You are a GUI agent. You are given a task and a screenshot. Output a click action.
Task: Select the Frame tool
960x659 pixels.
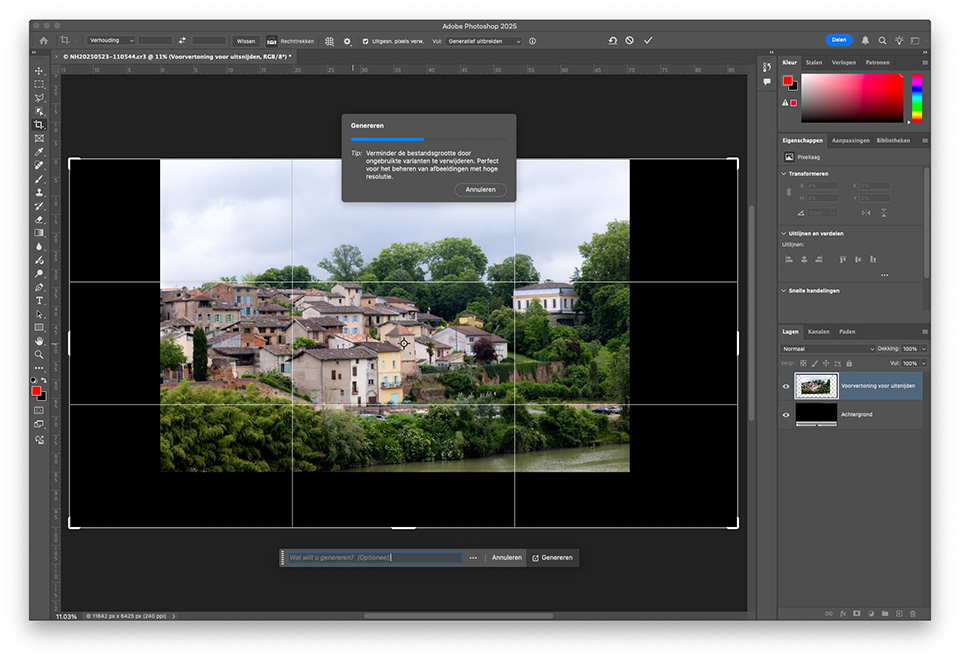tap(39, 138)
